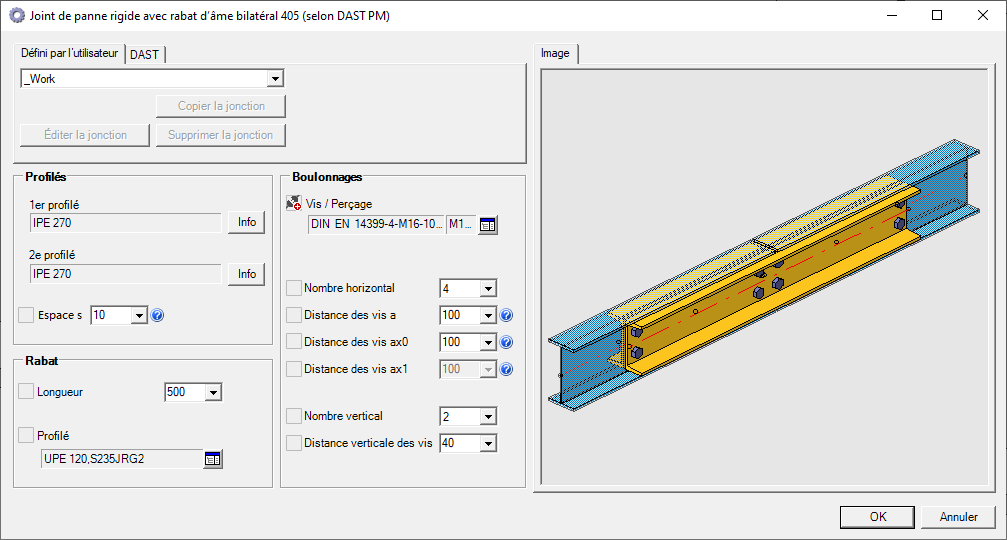1007x540 pixels.
Task: Show help for Espace s
Action: 157,315
